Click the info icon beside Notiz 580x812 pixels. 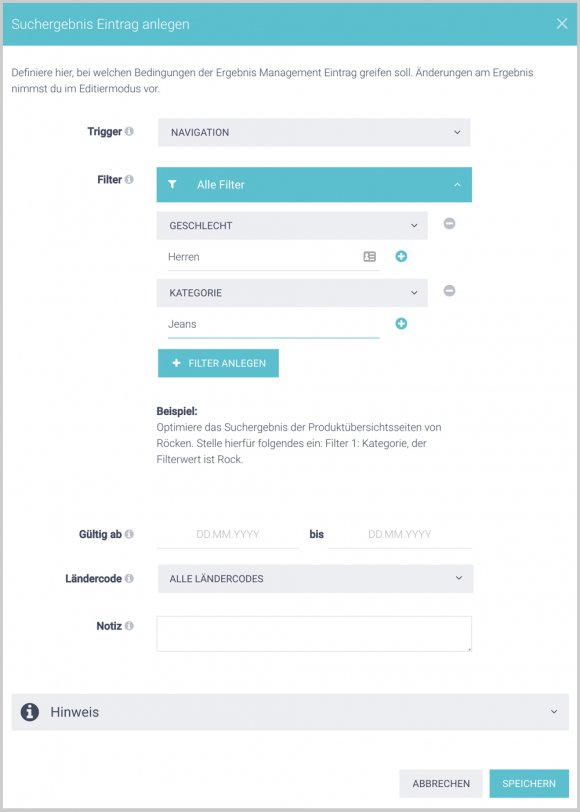tap(129, 626)
